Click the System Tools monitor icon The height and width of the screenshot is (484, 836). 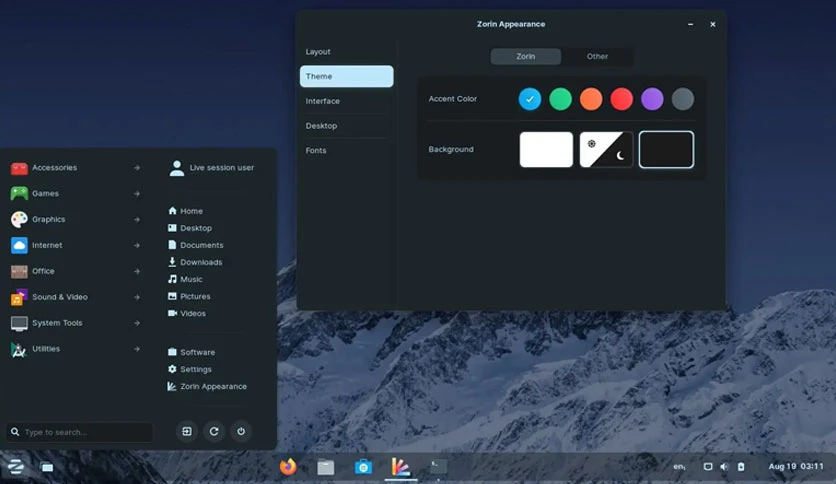(19, 323)
